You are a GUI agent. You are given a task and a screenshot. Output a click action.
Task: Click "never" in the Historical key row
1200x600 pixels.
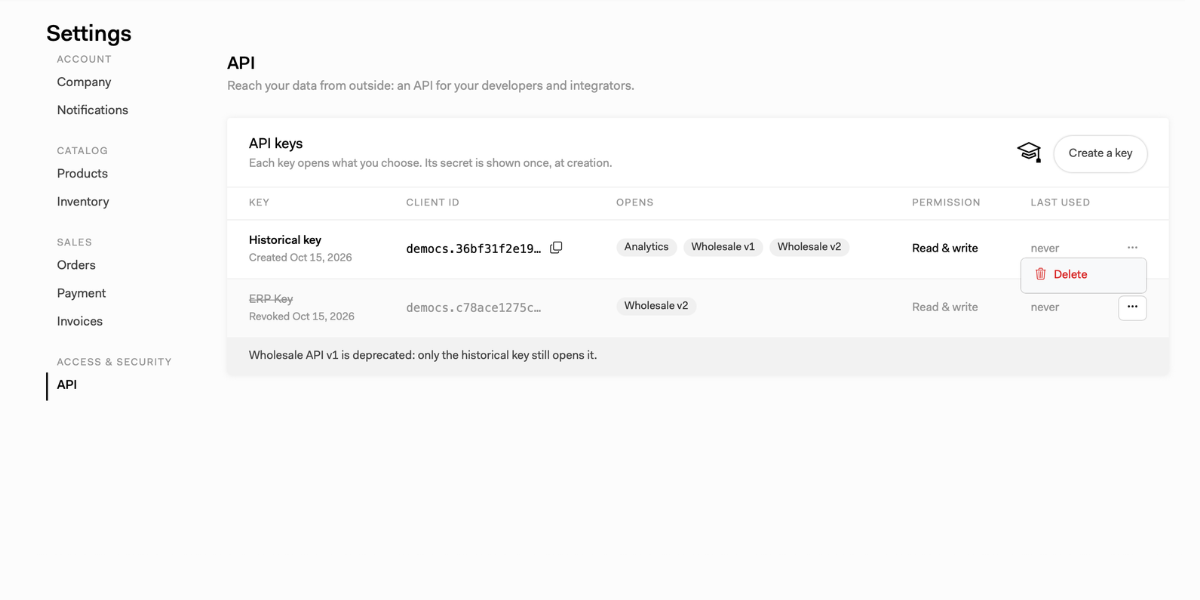coord(1045,248)
